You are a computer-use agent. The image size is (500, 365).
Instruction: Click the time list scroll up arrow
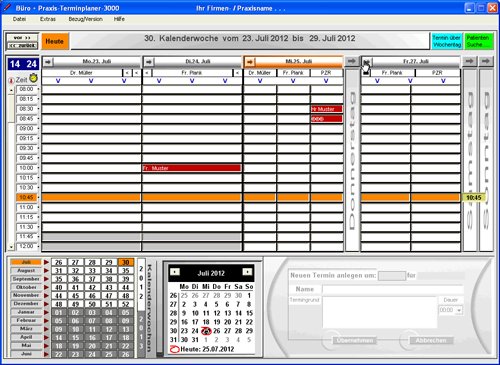[11, 90]
